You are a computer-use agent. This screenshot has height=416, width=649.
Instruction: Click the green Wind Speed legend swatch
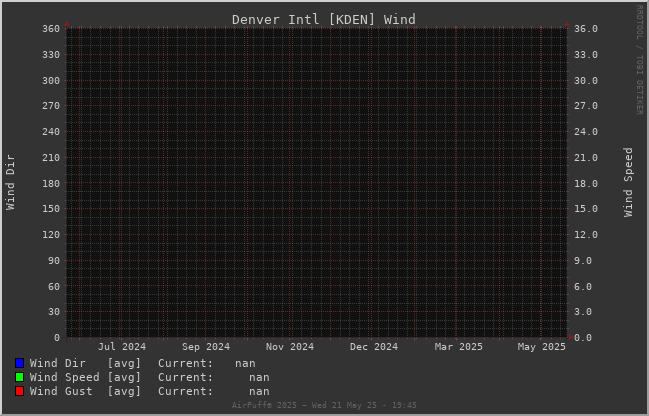tap(19, 378)
